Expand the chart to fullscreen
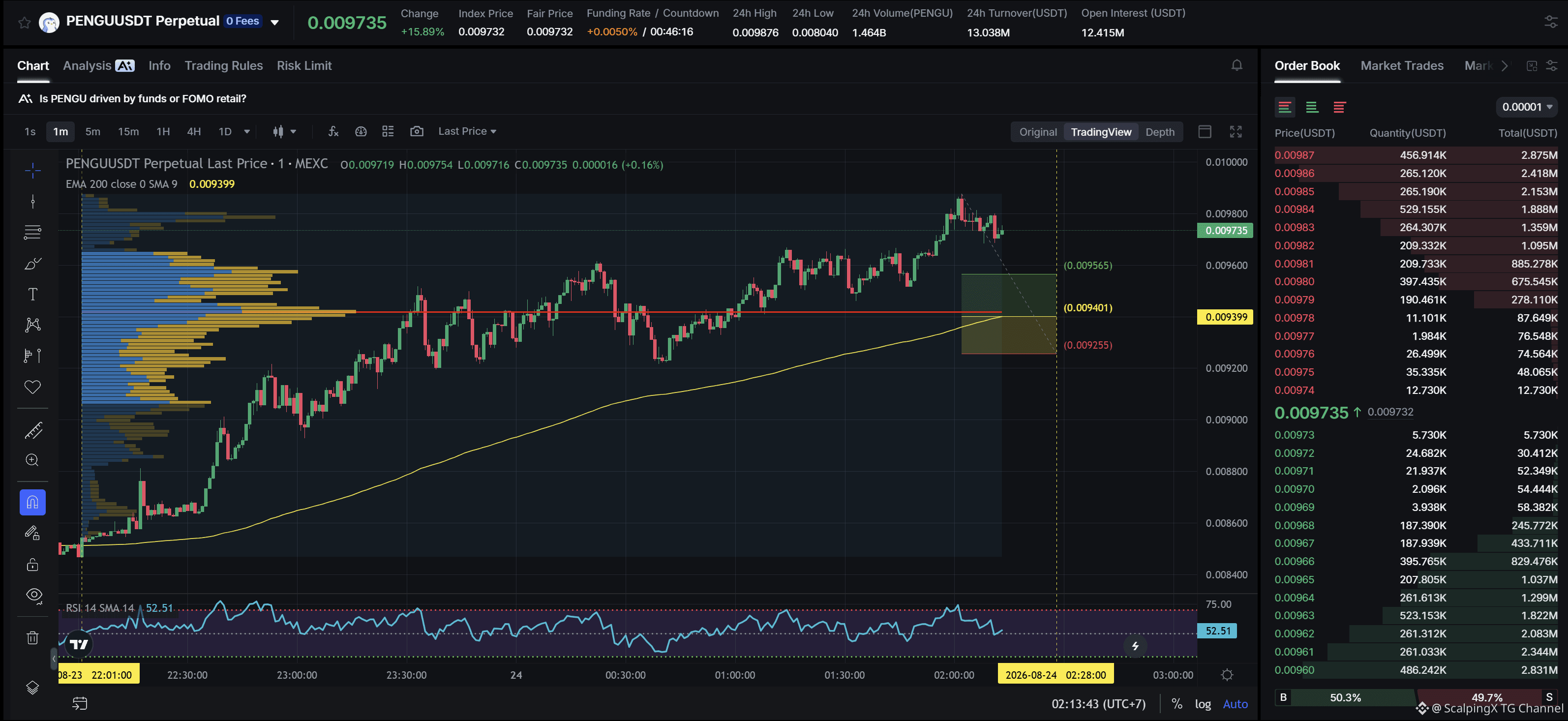This screenshot has width=1568, height=721. [1236, 132]
